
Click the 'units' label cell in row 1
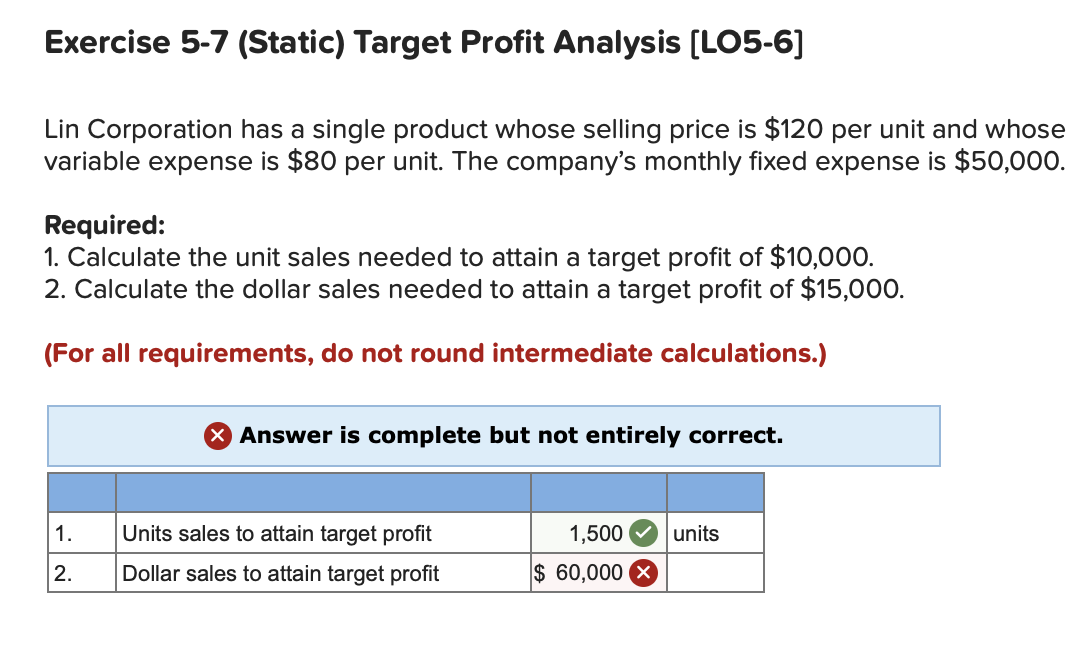[715, 533]
